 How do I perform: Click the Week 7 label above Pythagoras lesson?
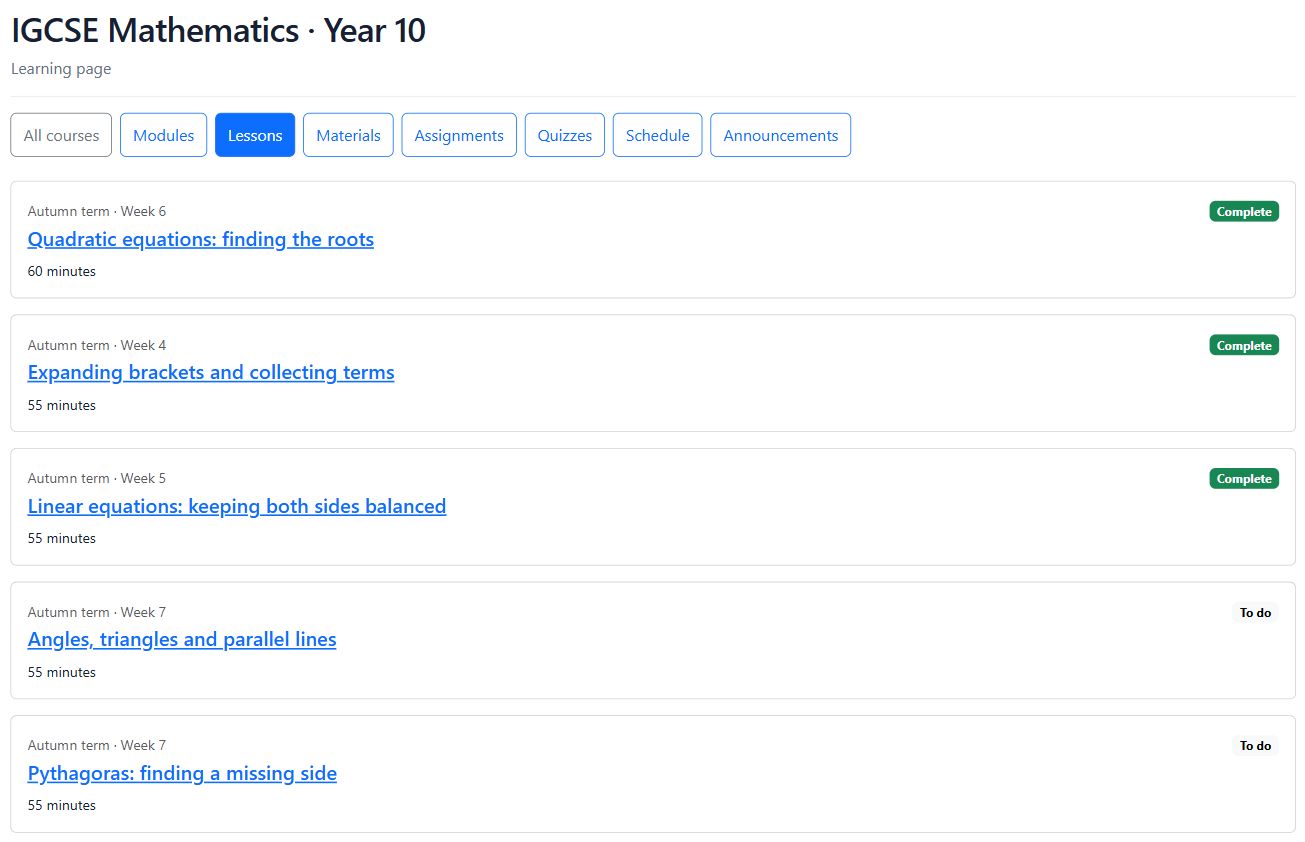[x=97, y=745]
